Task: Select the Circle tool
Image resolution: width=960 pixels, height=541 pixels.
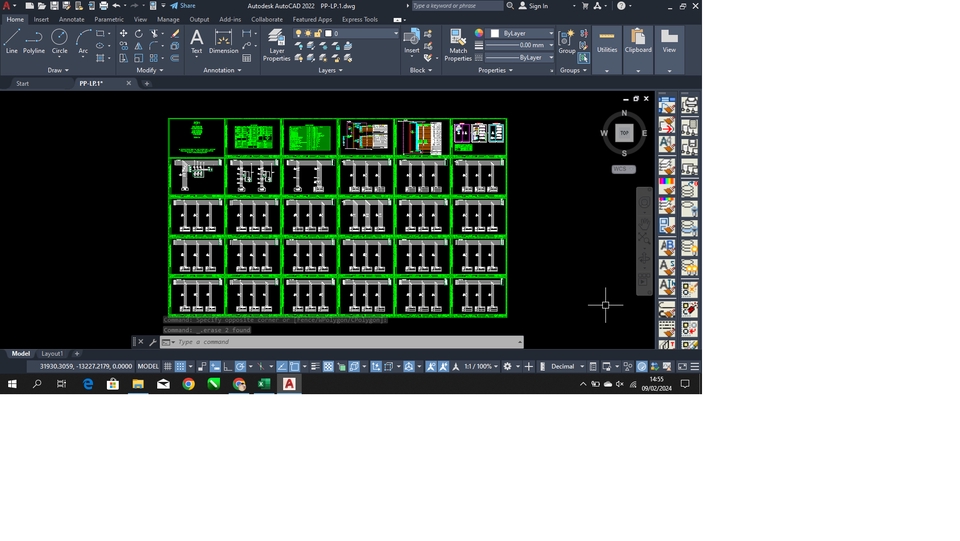Action: click(59, 42)
